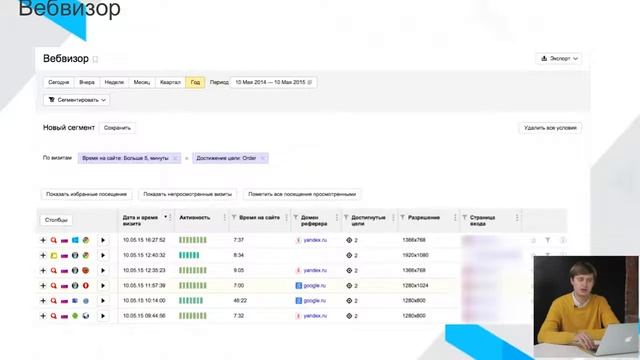Play the visit recorded at 12:35:23
640x360 pixels.
[103, 271]
